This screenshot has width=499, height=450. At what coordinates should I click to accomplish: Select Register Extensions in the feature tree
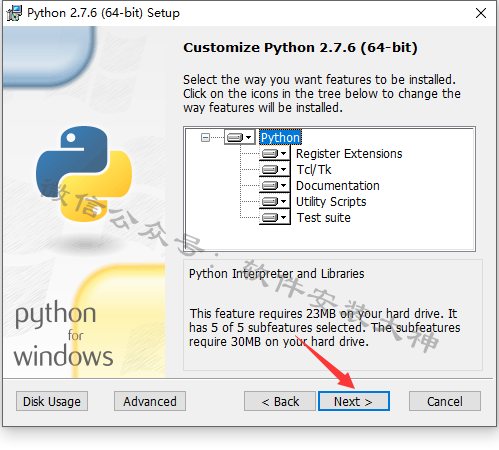coord(349,154)
